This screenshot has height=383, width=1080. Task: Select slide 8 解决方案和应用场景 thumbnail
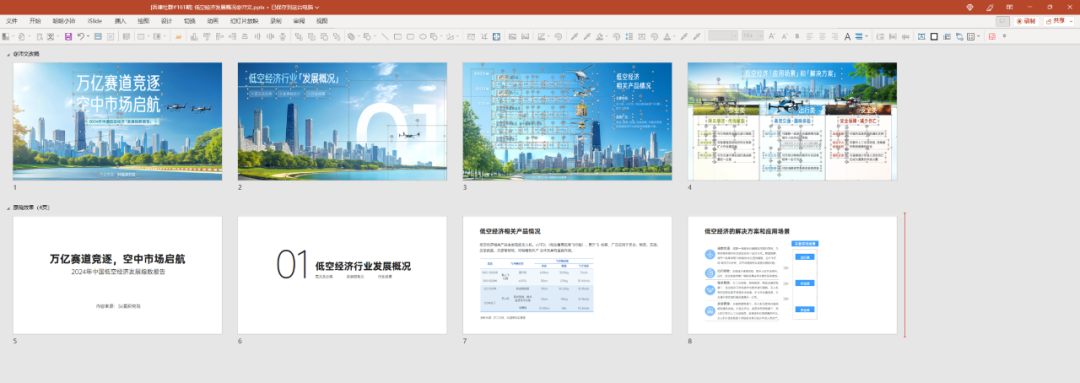(x=792, y=276)
